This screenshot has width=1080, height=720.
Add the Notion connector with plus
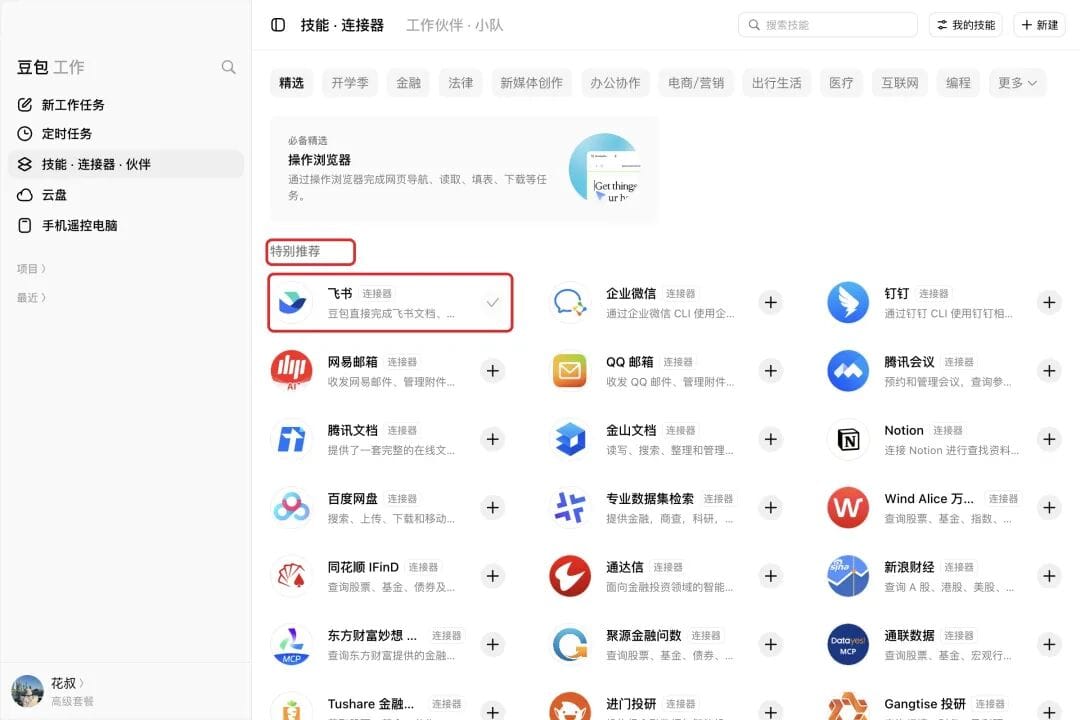coord(1049,439)
